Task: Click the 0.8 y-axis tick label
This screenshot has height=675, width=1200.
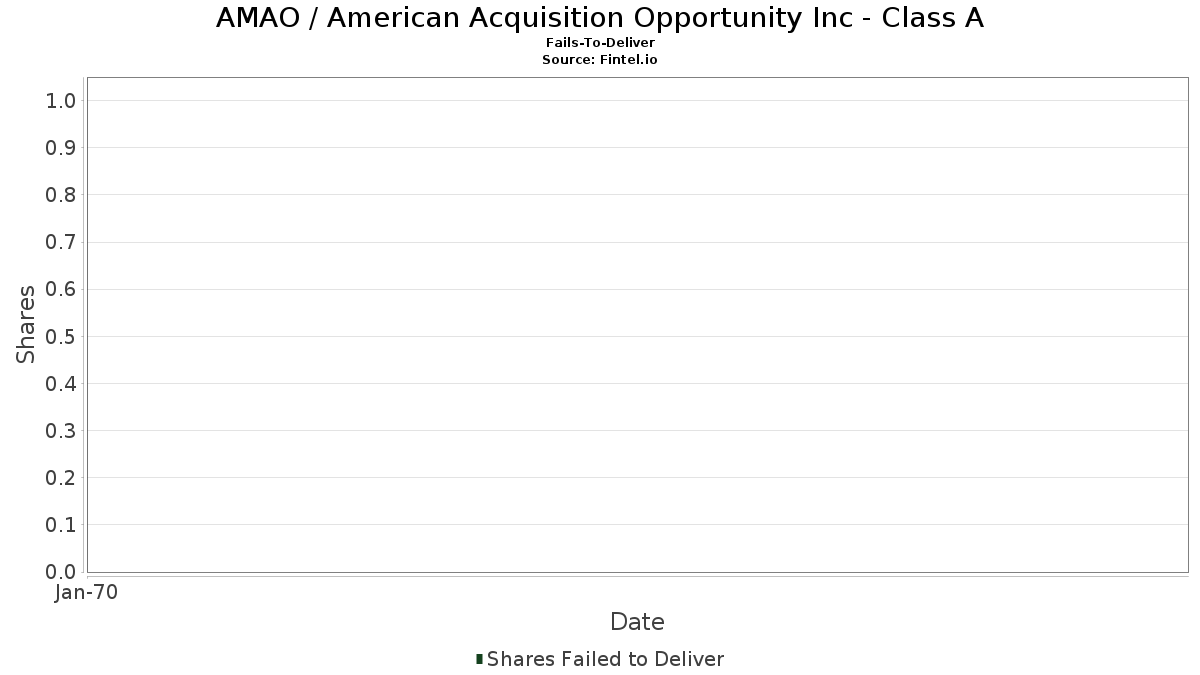Action: coord(61,195)
